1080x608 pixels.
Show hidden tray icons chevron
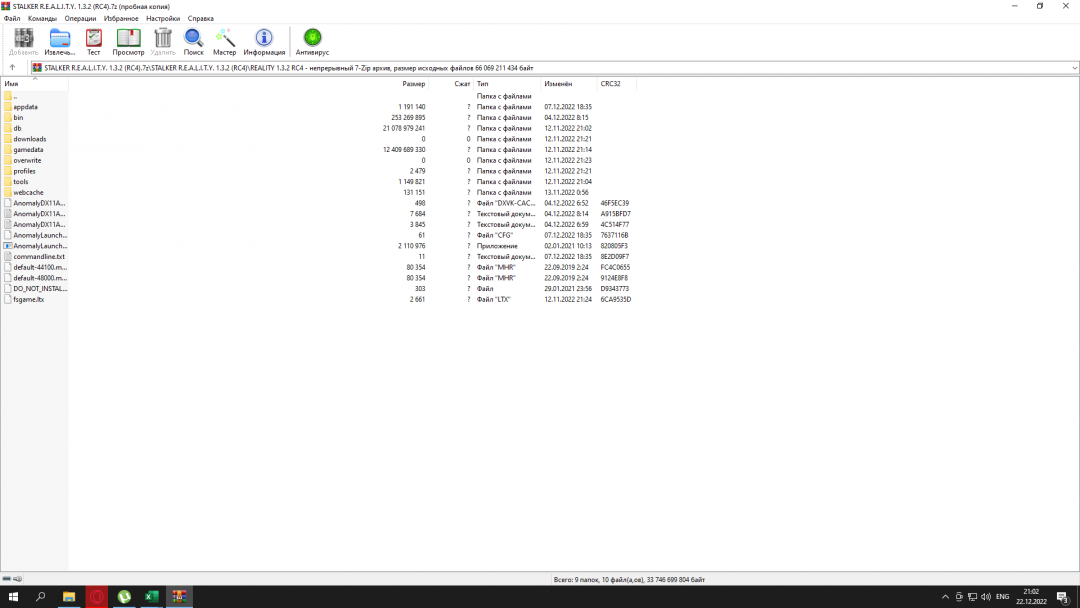pyautogui.click(x=945, y=597)
